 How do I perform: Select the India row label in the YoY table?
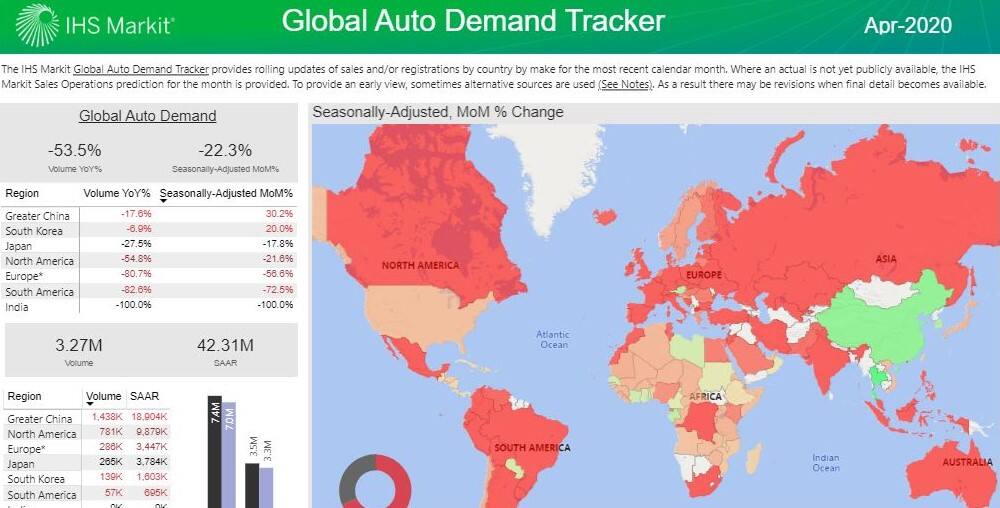[17, 307]
